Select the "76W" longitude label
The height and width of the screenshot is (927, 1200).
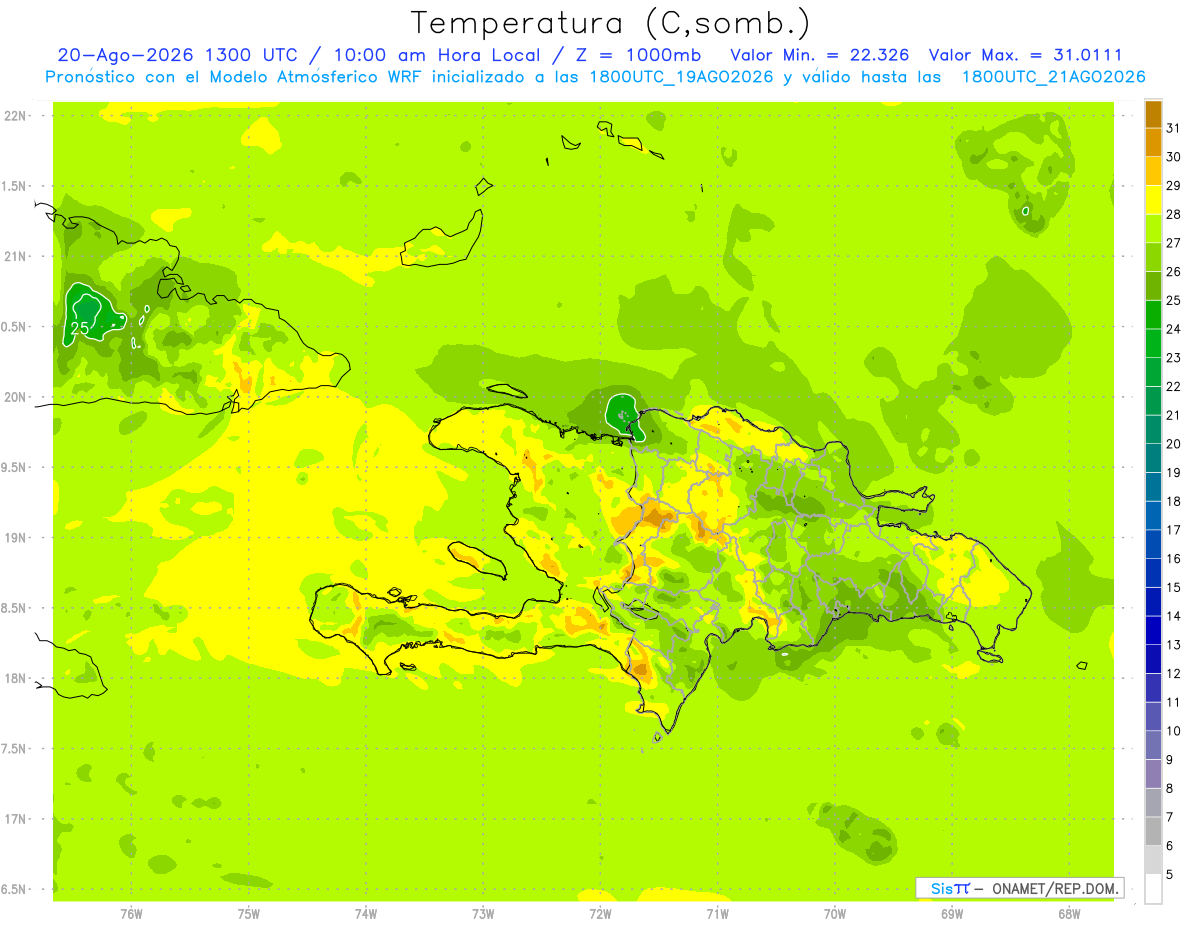coord(131,914)
